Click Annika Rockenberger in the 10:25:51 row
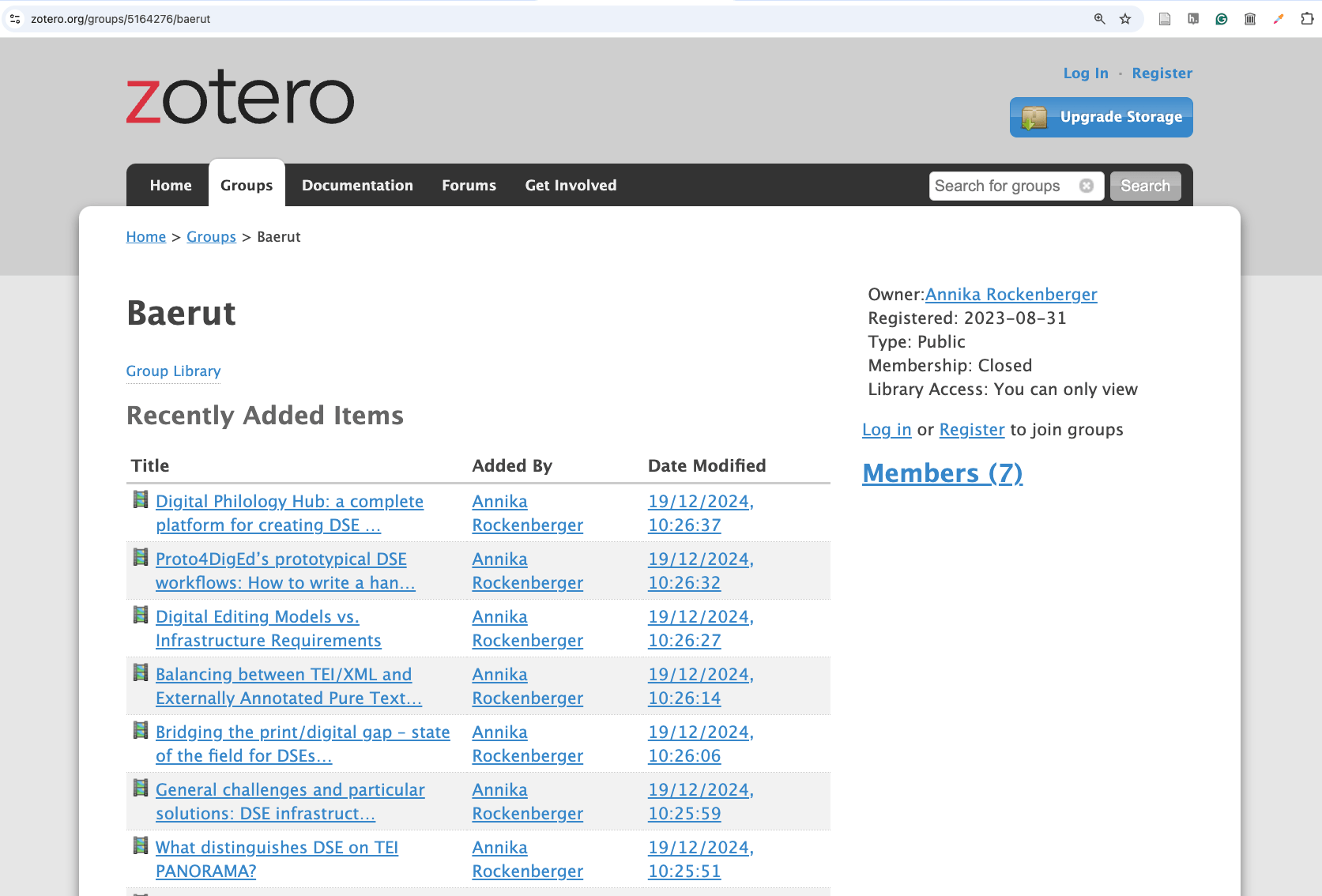 pyautogui.click(x=528, y=859)
